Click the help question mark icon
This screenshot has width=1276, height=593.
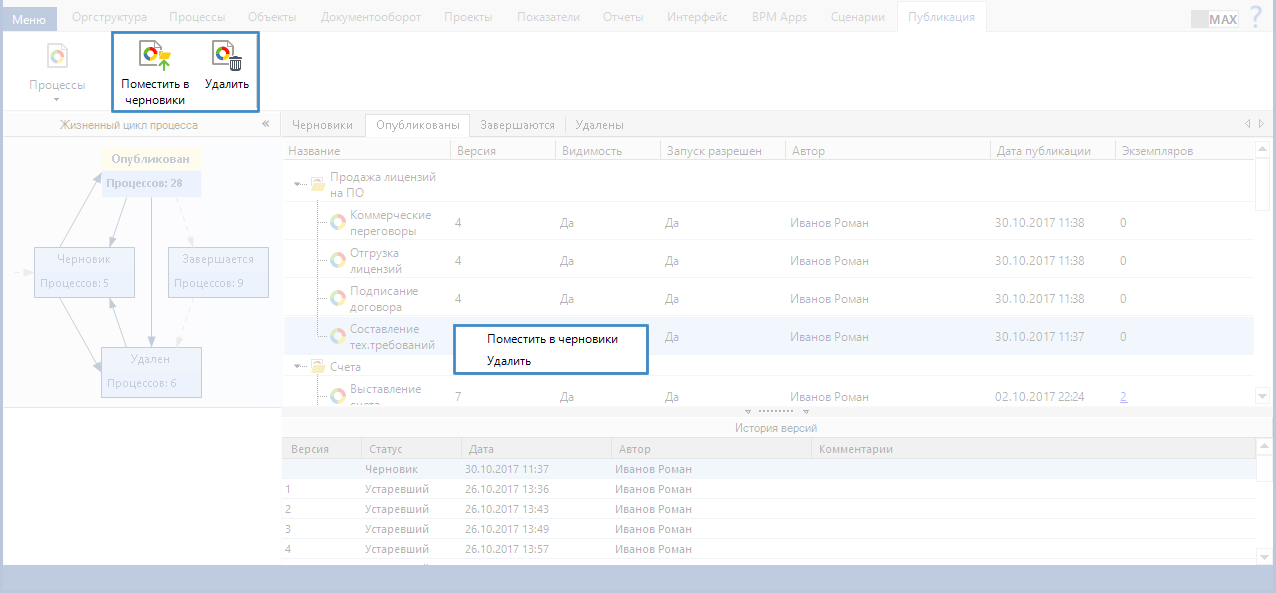tap(1256, 17)
